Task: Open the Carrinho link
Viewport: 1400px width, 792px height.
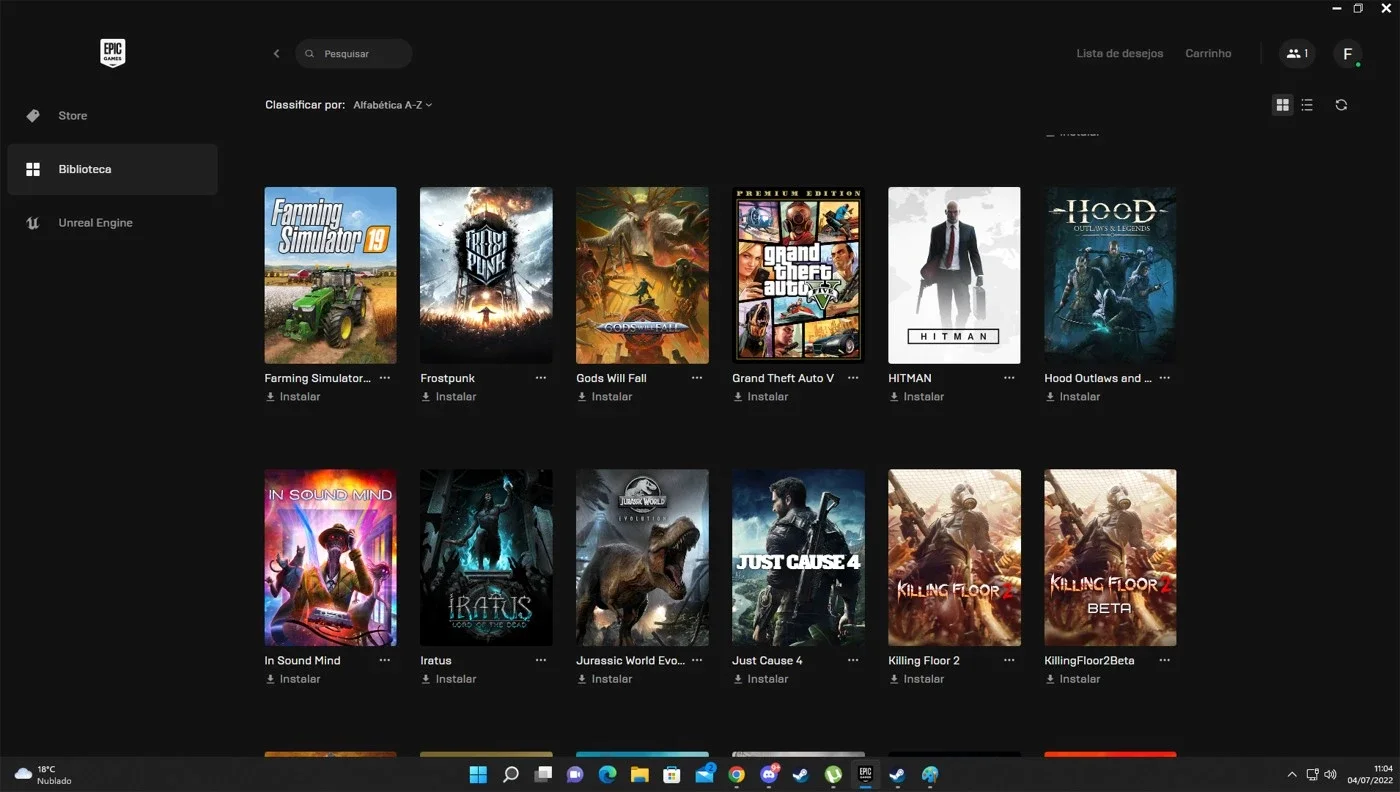Action: (1208, 54)
